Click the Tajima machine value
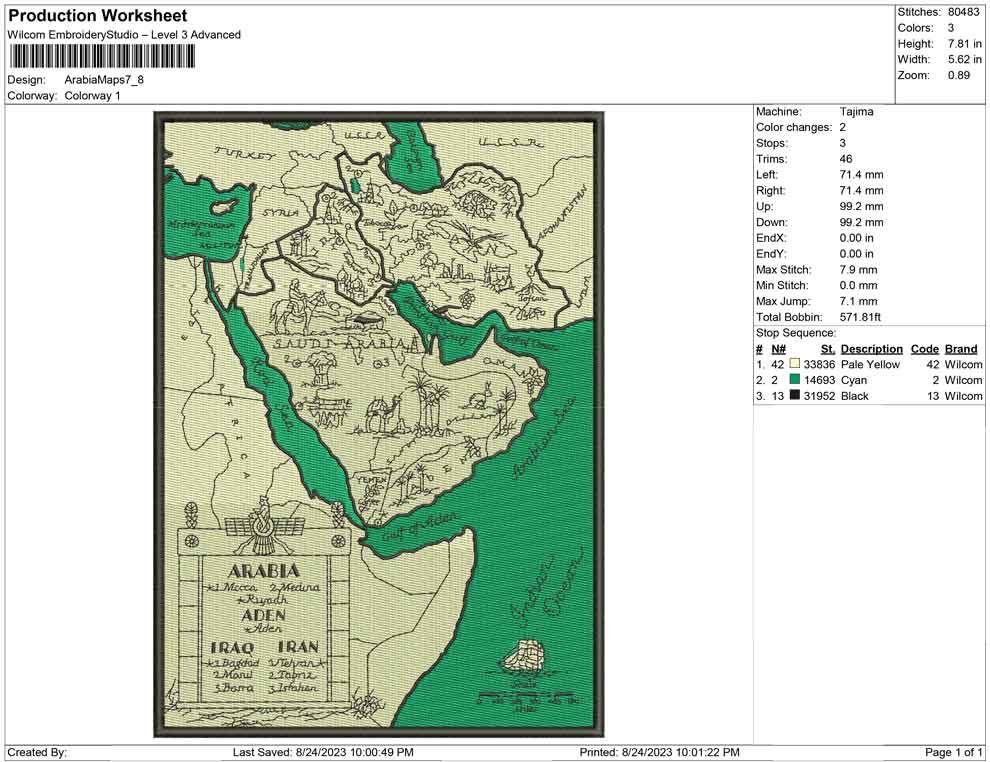Image resolution: width=990 pixels, height=762 pixels. click(x=856, y=112)
